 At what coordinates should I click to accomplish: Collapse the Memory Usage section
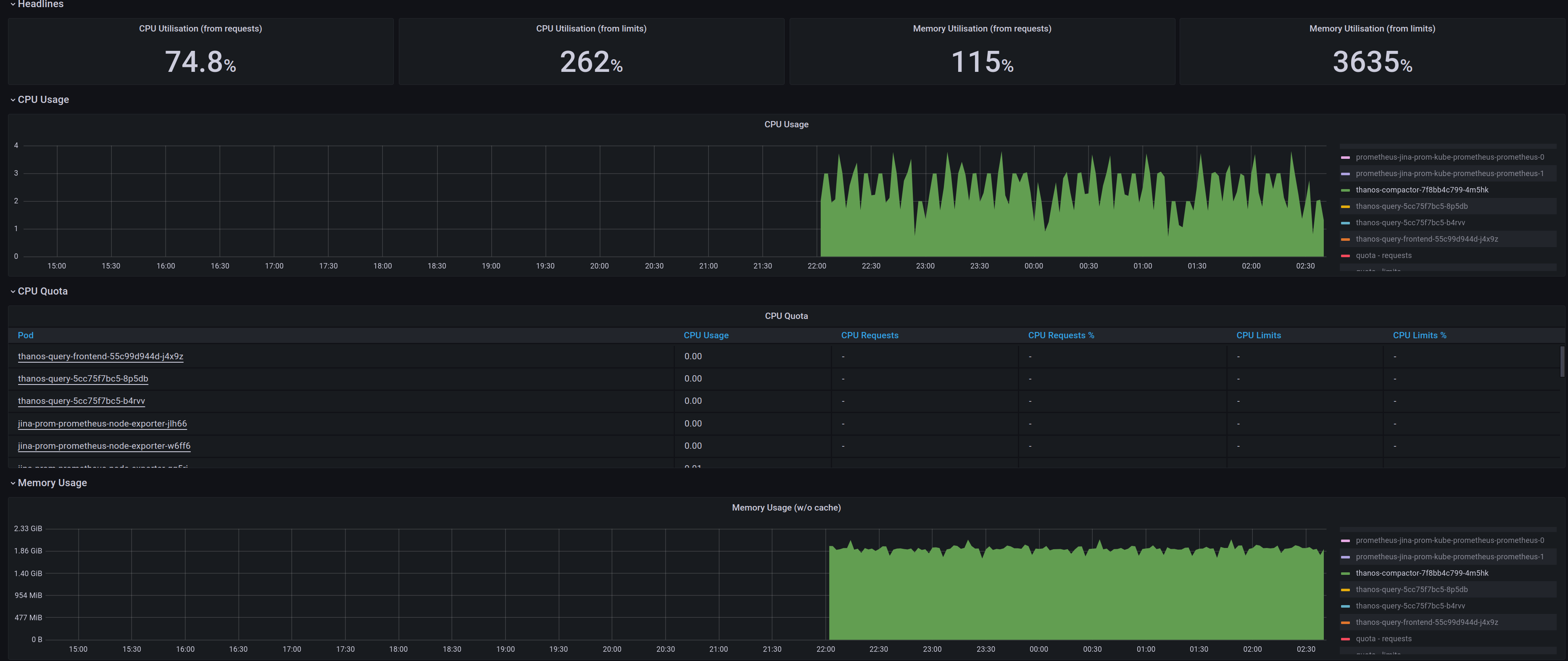point(13,483)
